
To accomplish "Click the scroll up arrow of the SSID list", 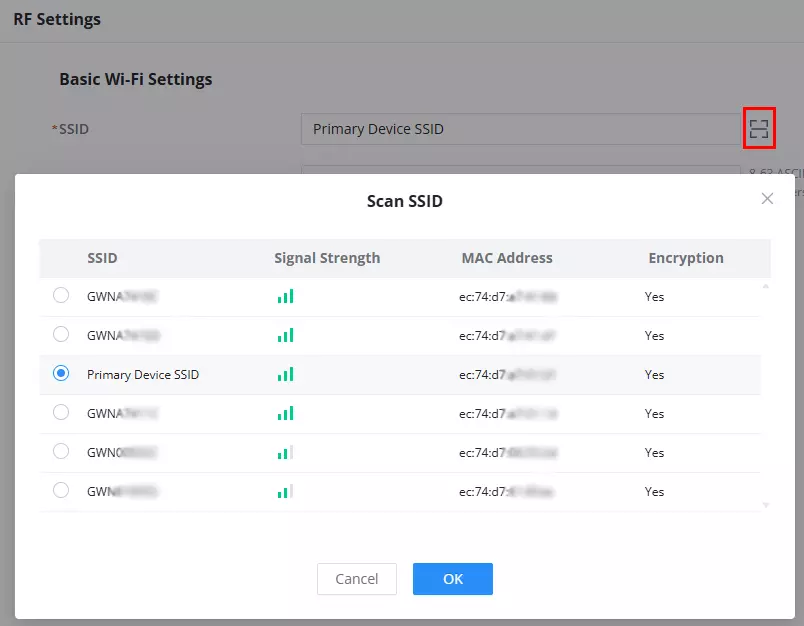I will point(766,286).
